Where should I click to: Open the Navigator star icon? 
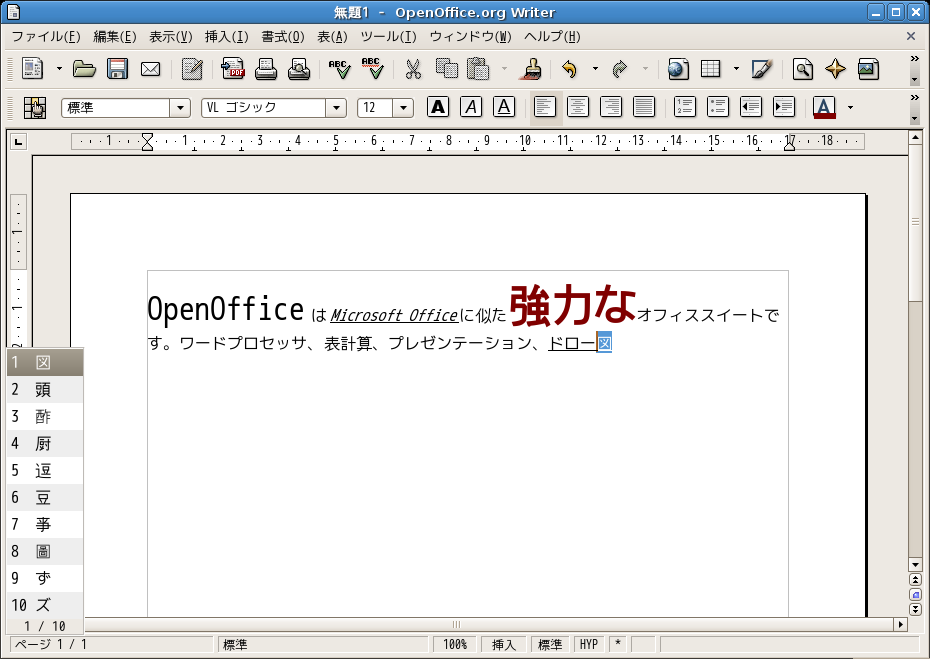click(835, 69)
